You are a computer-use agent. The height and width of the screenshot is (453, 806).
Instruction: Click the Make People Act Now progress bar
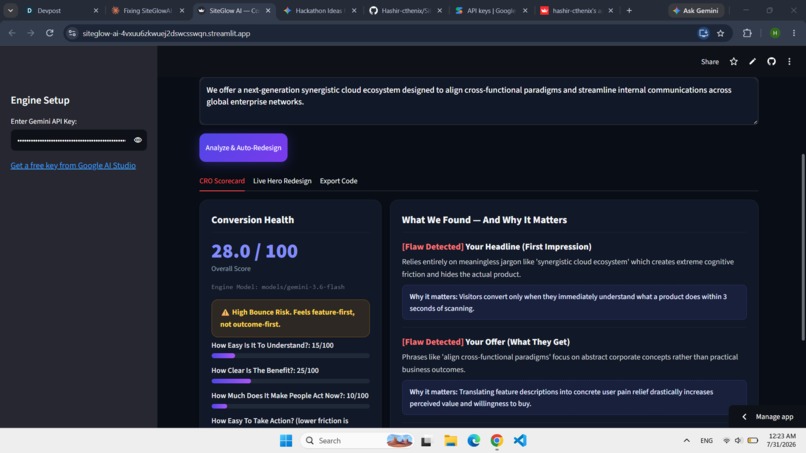pos(290,406)
